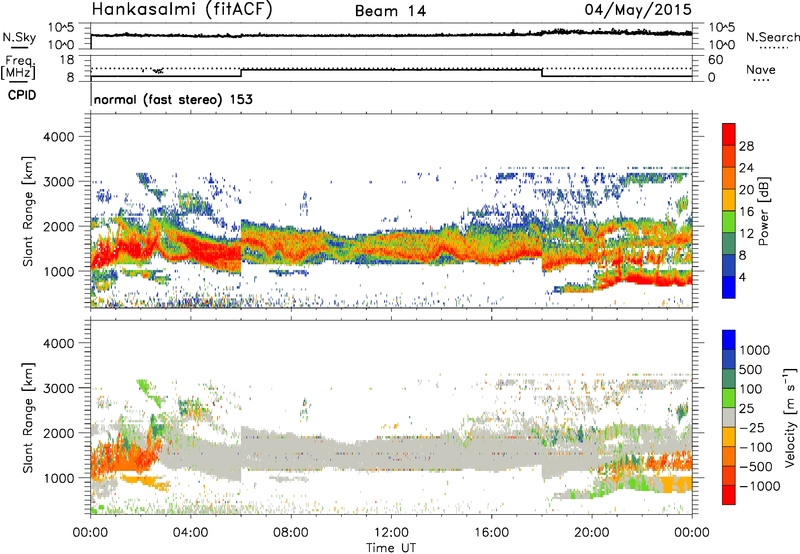The width and height of the screenshot is (800, 554).
Task: Click the 'Slant Range [km]' label of power panel
Action: 28,211
